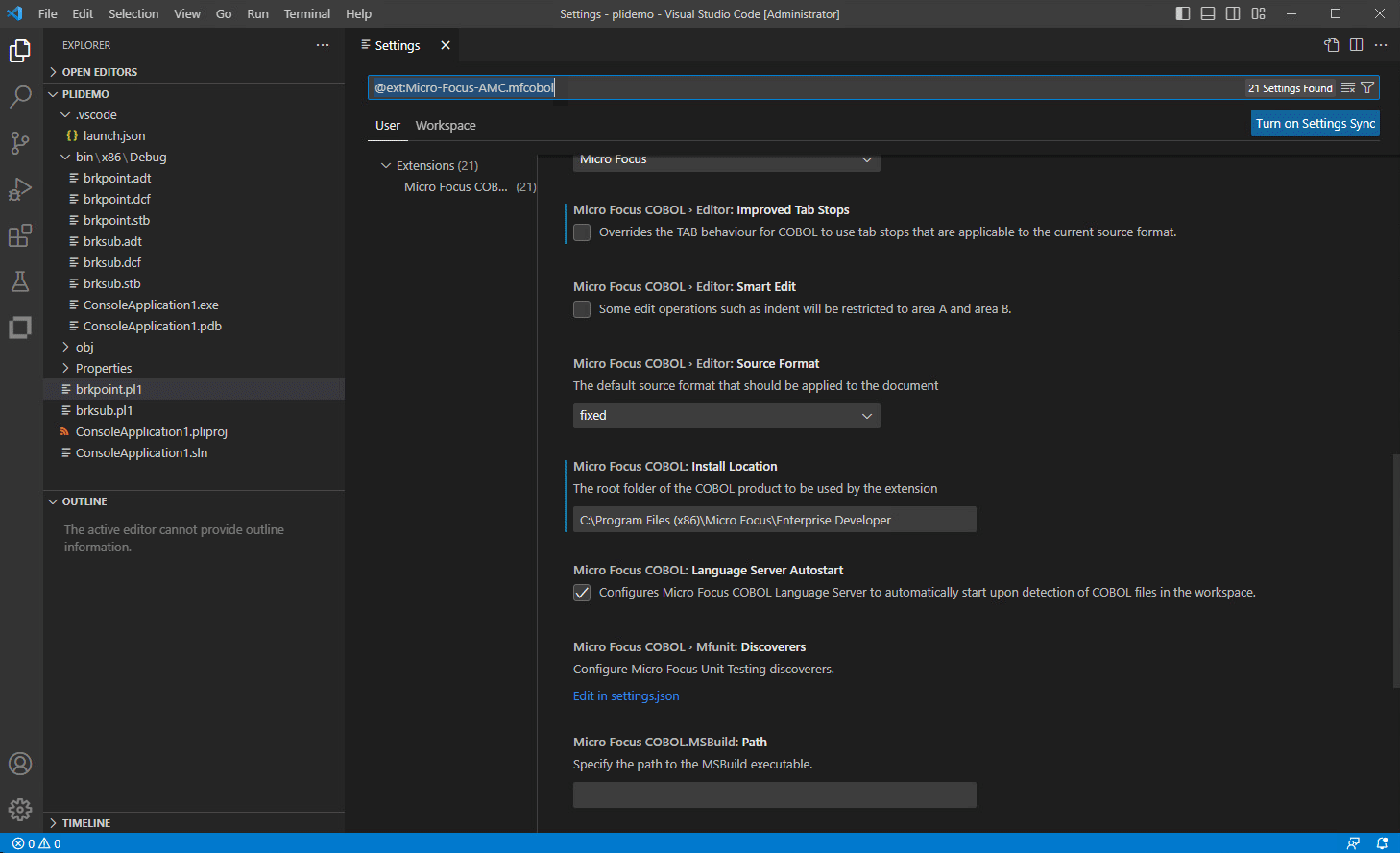Click the Install Location path input field

(x=774, y=519)
